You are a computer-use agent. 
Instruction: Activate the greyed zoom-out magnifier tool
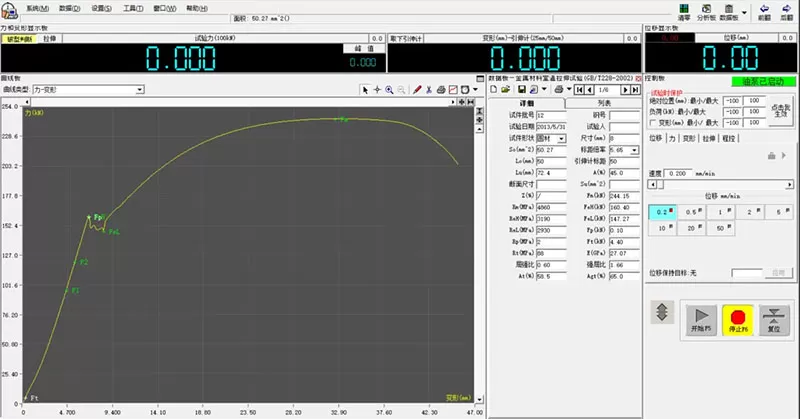[402, 90]
